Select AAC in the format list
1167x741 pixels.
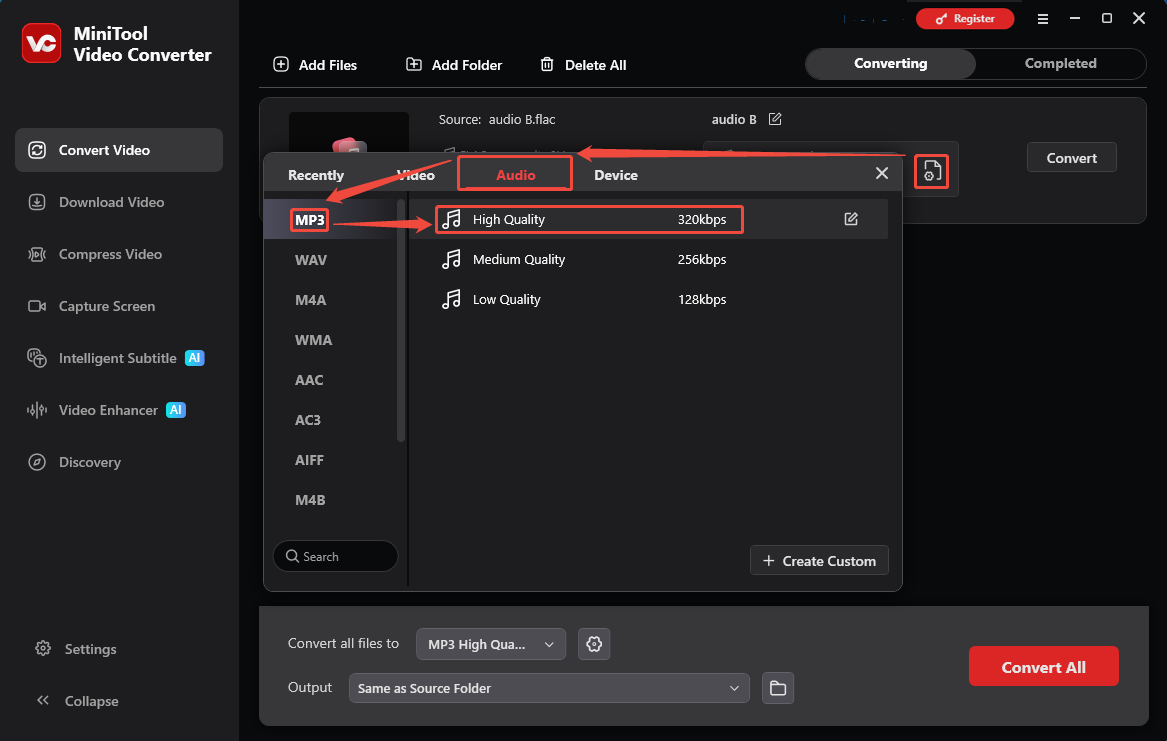coord(309,380)
